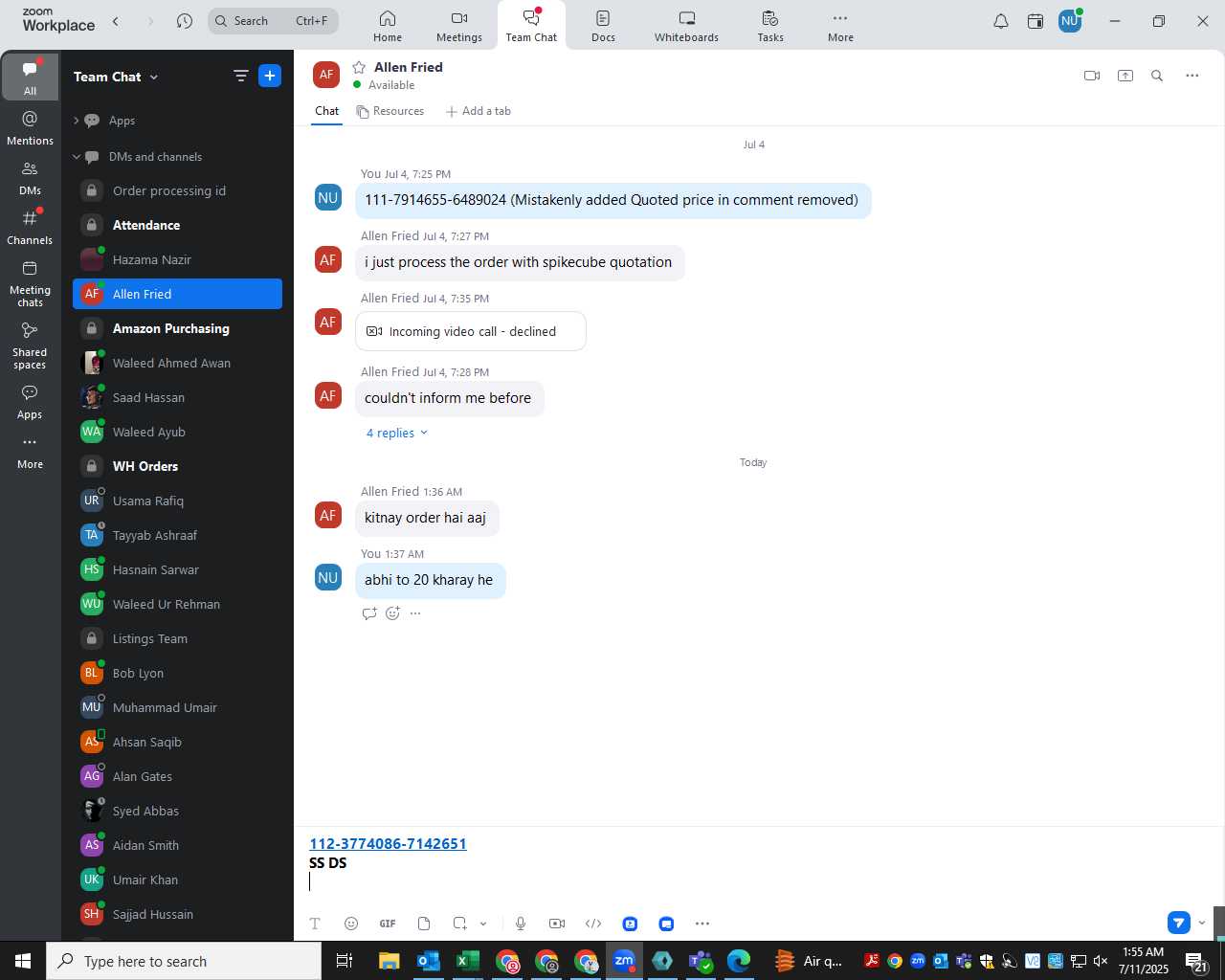This screenshot has width=1225, height=980.
Task: Click the history clock icon near search
Action: tap(185, 21)
